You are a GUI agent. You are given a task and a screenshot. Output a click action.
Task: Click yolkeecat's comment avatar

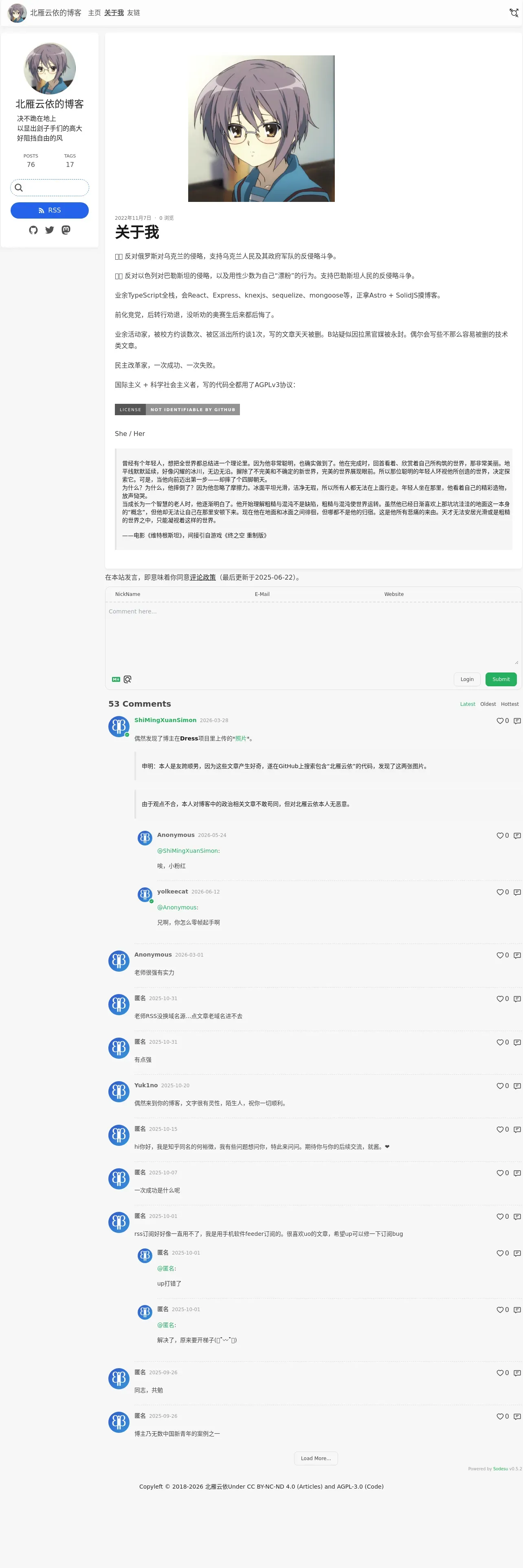(x=145, y=894)
